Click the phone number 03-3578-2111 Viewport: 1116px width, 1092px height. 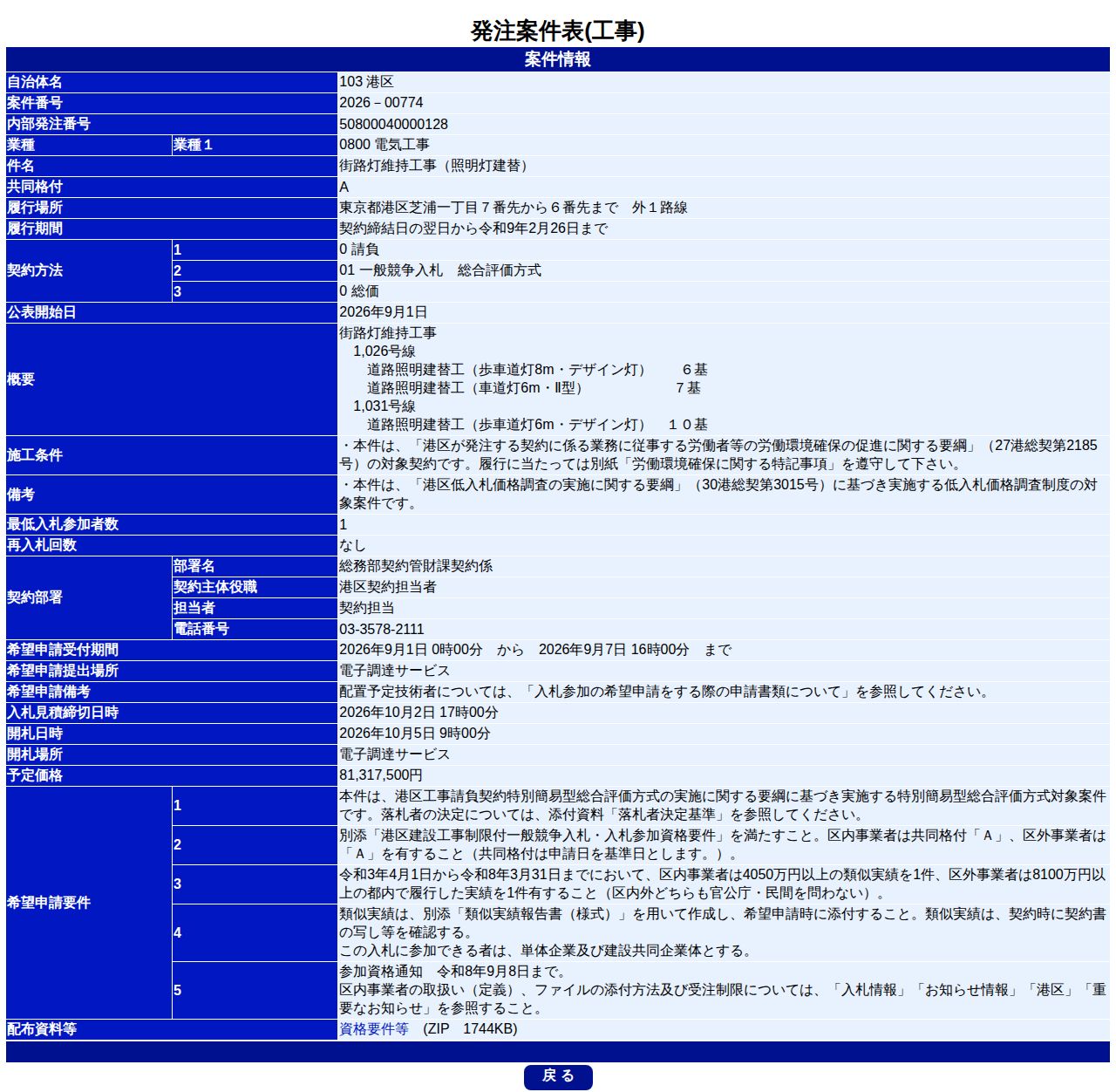pos(382,629)
